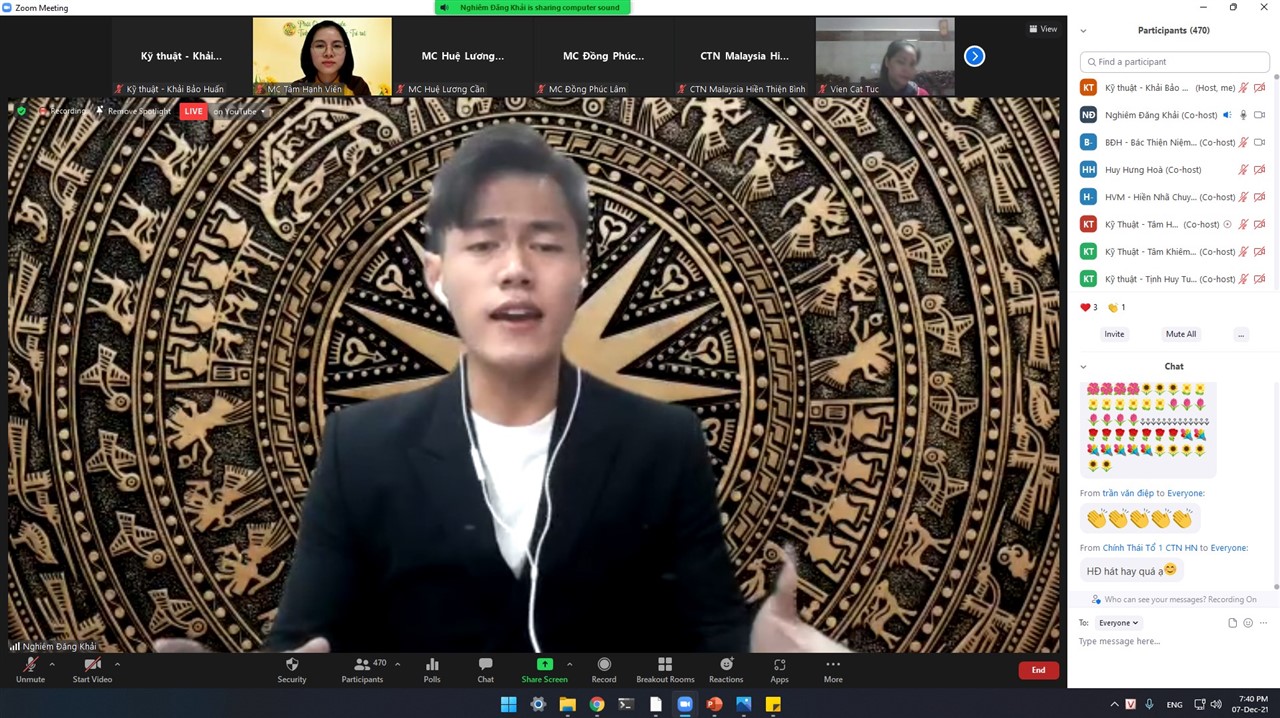Screen dimensions: 1280x718
Task: Click the Record icon
Action: click(604, 664)
